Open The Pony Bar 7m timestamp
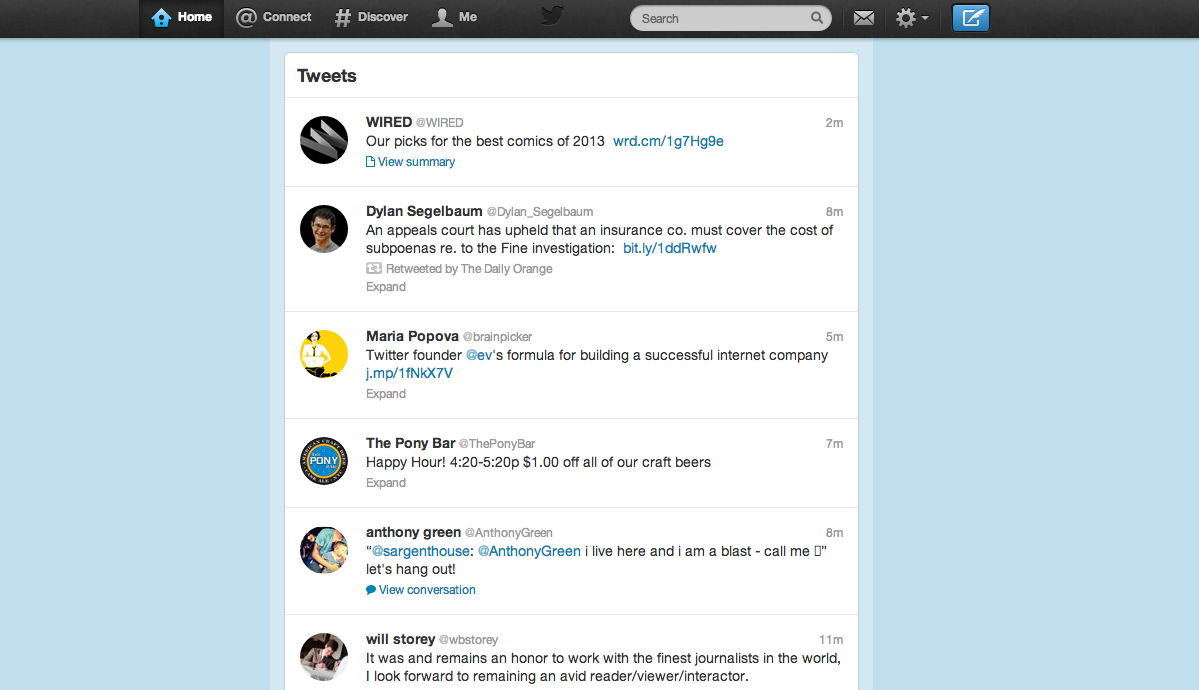Image resolution: width=1199 pixels, height=690 pixels. 834,444
